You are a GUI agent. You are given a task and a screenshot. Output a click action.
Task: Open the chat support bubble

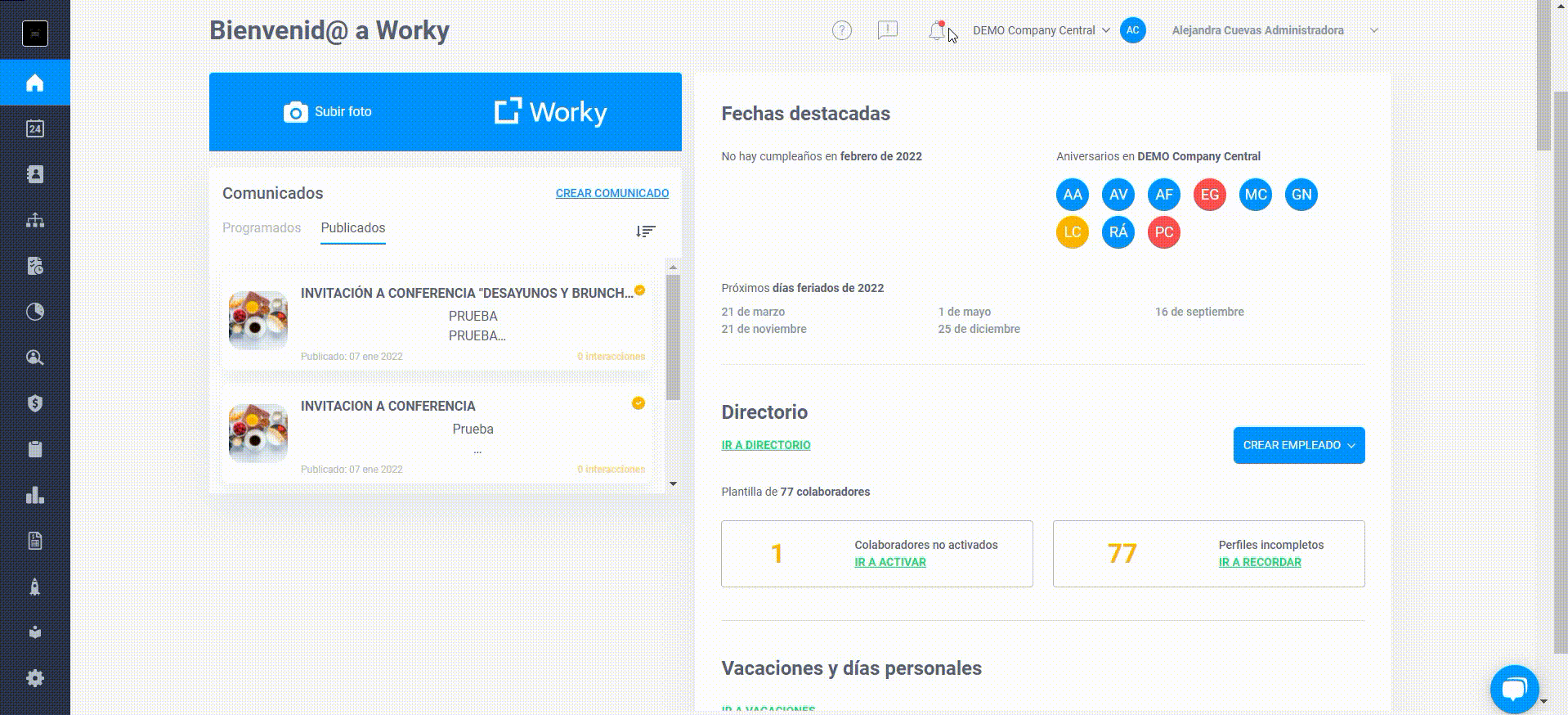[1514, 689]
